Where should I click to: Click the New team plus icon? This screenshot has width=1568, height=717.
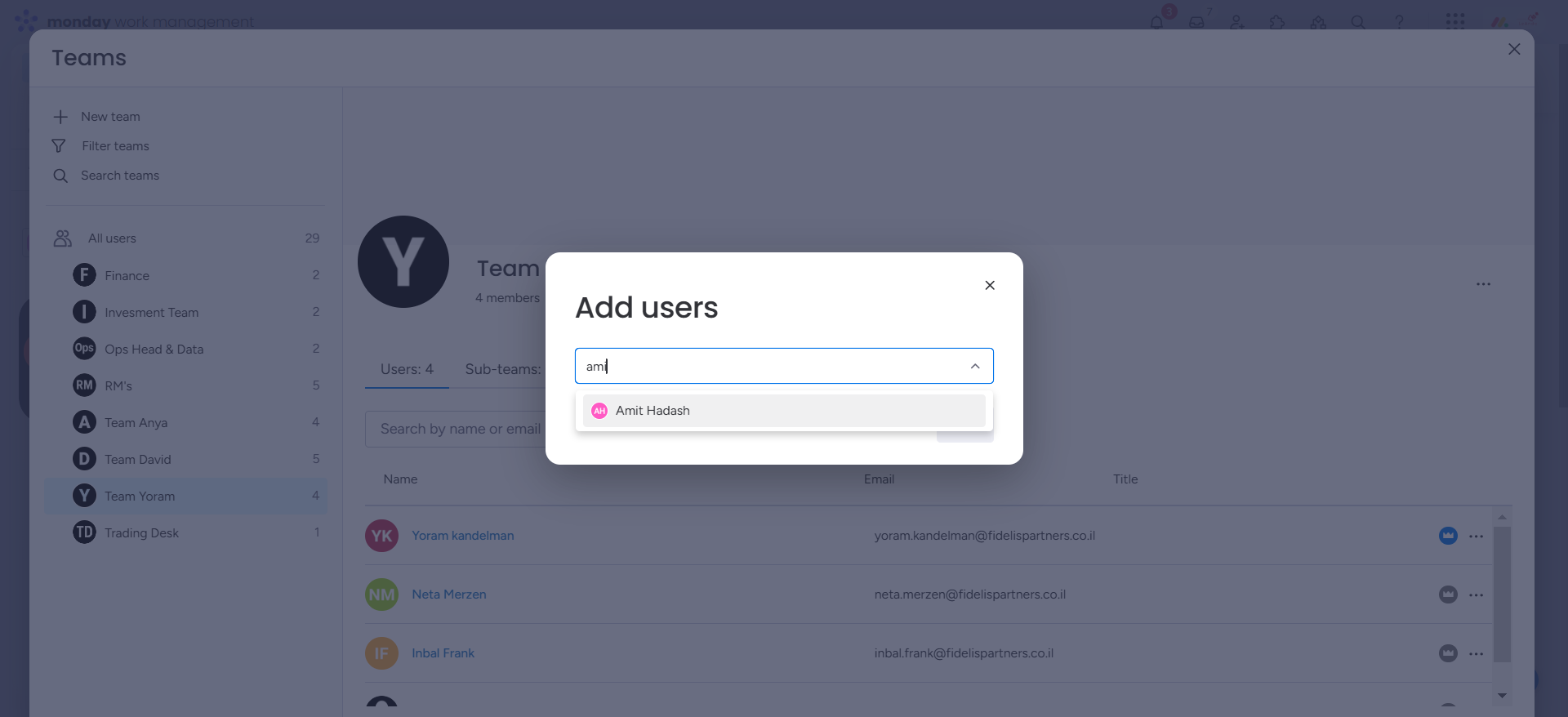click(x=60, y=117)
